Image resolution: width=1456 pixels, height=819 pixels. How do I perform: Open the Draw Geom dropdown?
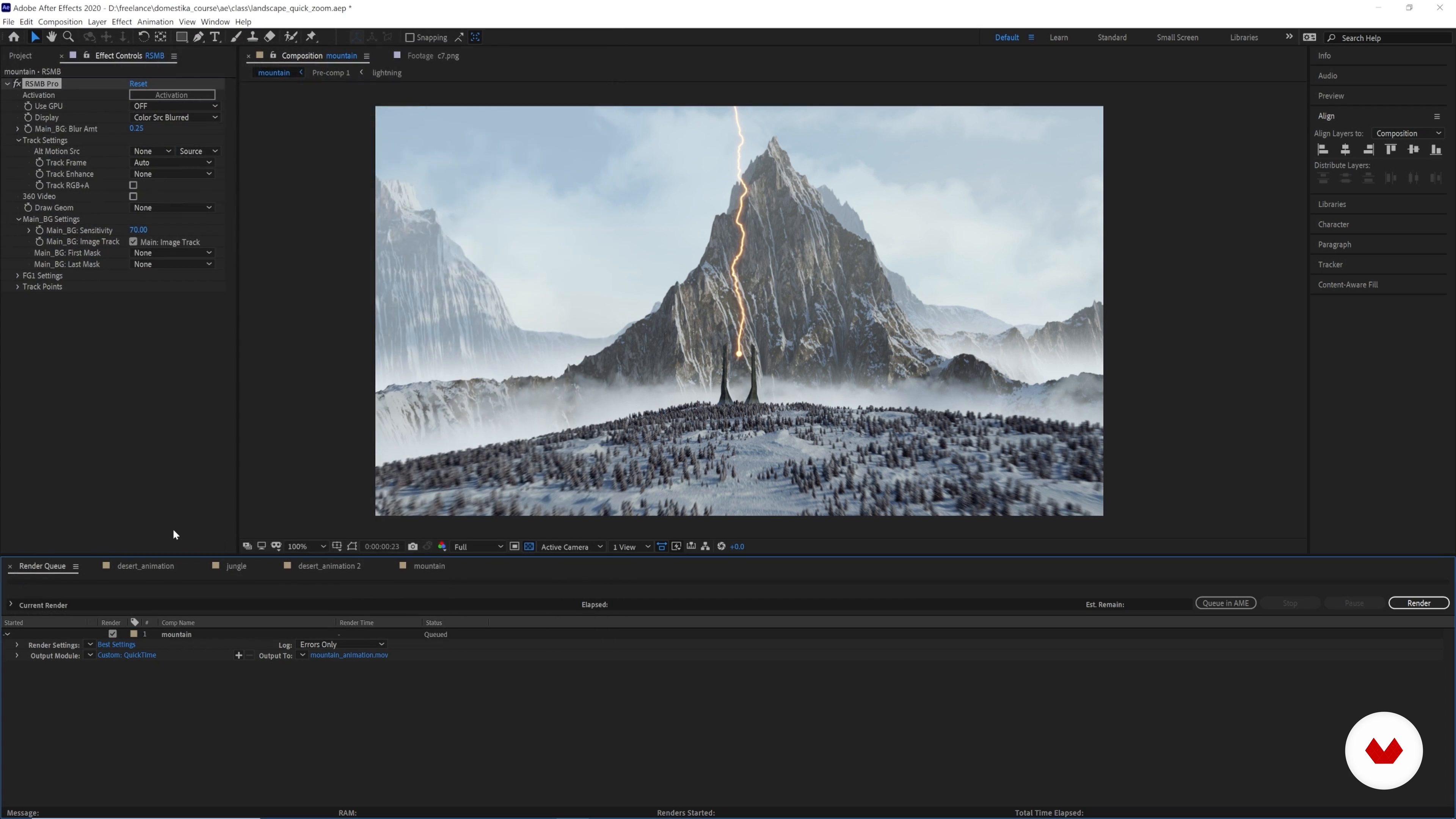point(172,208)
